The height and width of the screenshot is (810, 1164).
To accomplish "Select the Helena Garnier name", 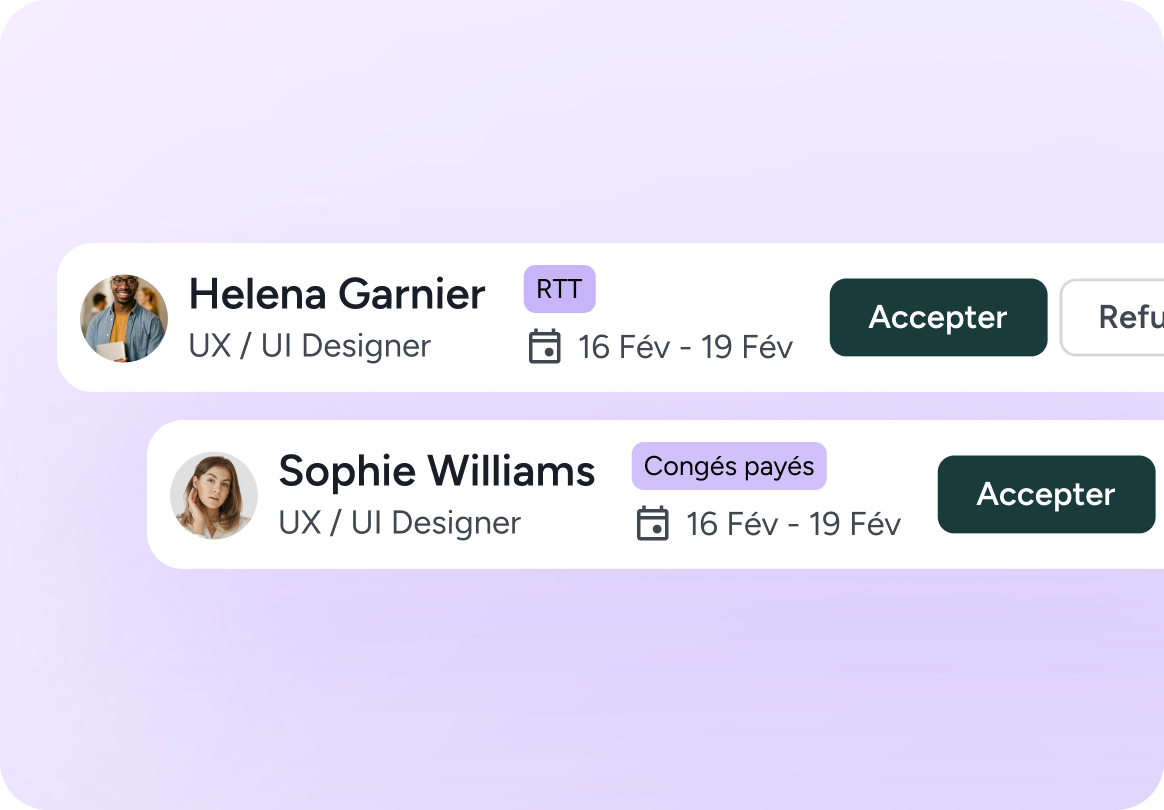I will (337, 294).
